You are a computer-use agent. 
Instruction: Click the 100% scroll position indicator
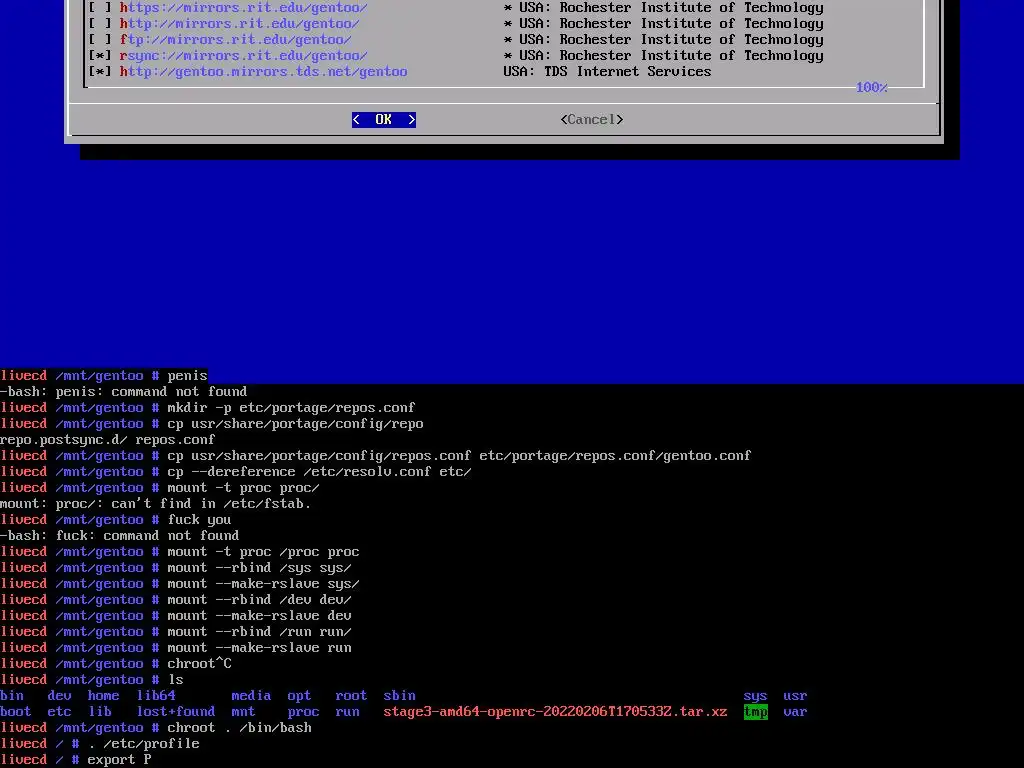[x=871, y=88]
